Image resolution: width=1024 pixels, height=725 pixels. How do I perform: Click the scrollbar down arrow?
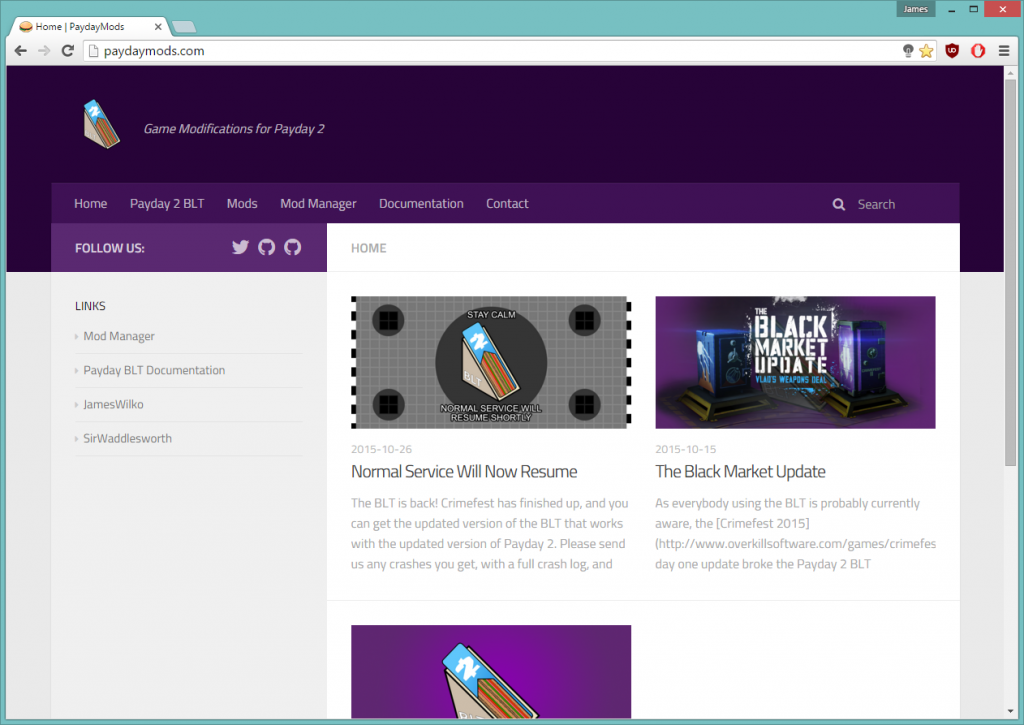[1010, 711]
